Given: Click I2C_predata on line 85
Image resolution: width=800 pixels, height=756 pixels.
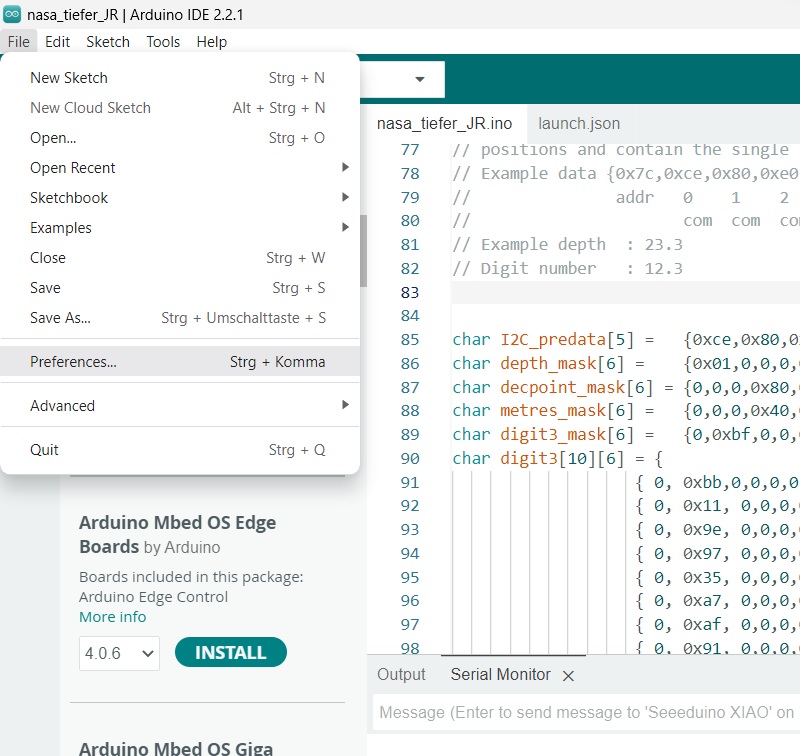Looking at the screenshot, I should pyautogui.click(x=553, y=340).
